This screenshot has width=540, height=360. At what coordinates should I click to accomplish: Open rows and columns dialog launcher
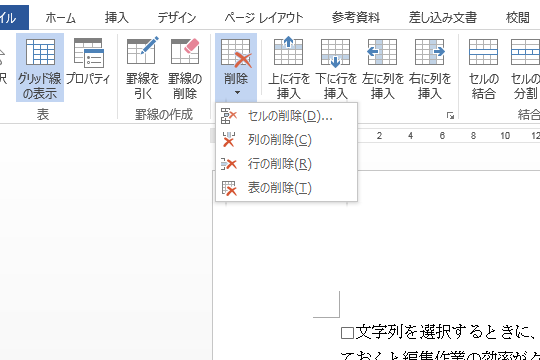pos(450,115)
